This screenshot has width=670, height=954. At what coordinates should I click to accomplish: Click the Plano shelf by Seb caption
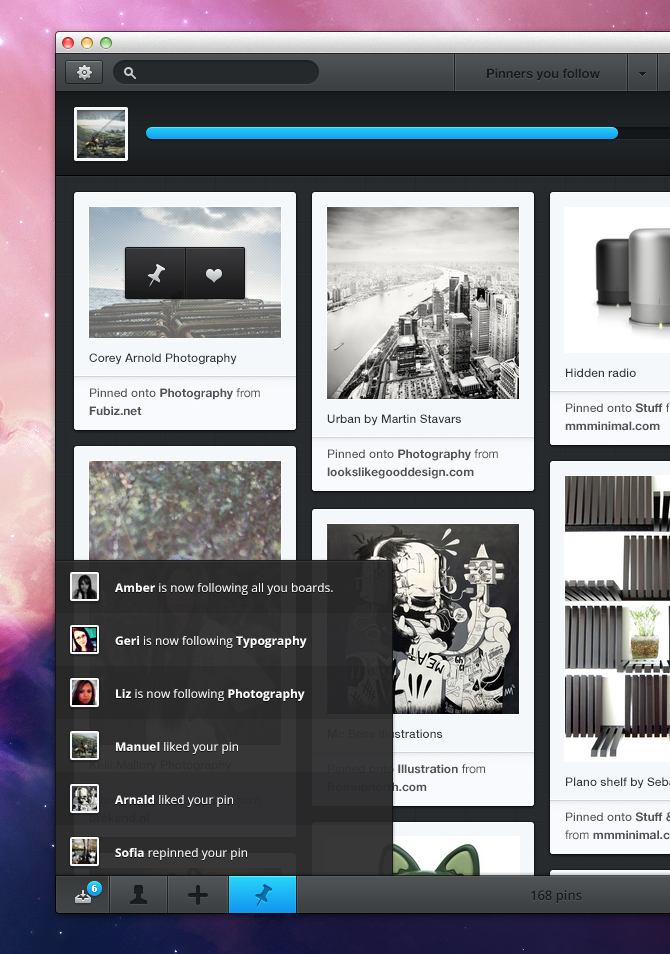pyautogui.click(x=617, y=782)
